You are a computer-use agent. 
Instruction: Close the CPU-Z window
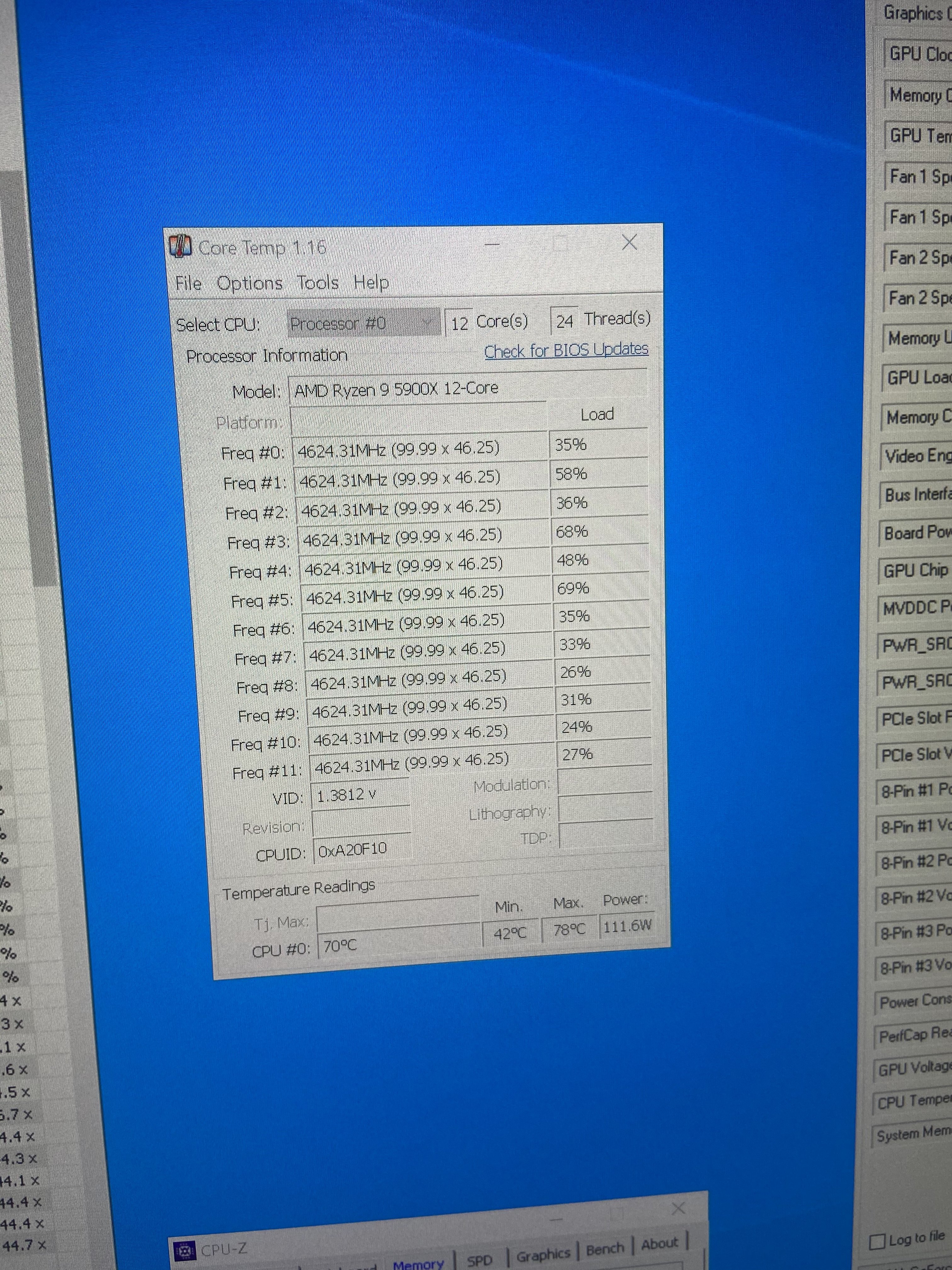678,1208
